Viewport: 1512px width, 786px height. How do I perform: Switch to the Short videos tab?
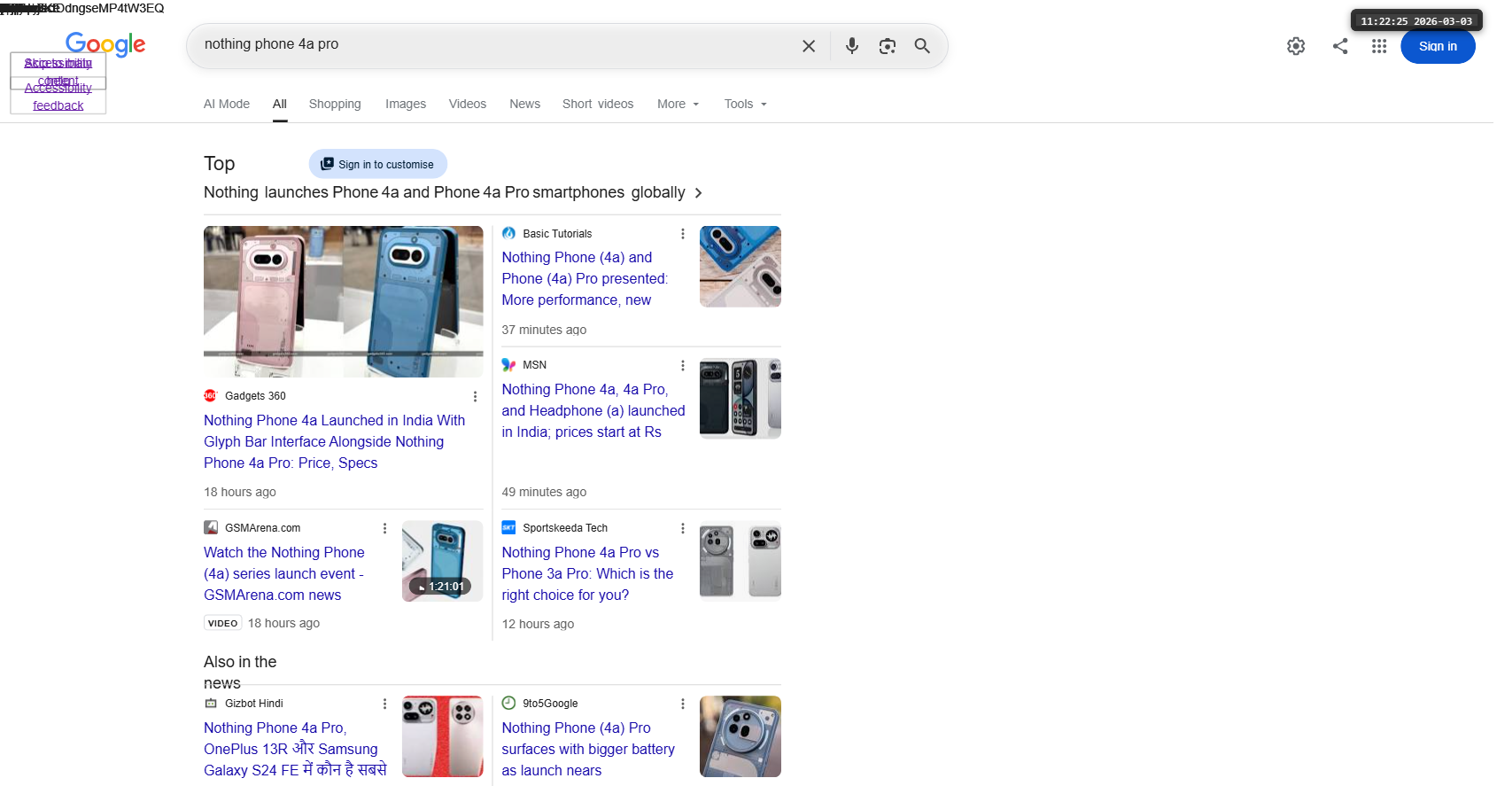pos(598,105)
